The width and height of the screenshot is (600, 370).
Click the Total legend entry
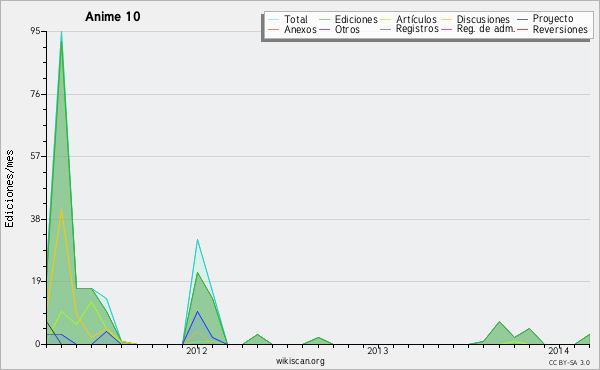click(x=295, y=19)
